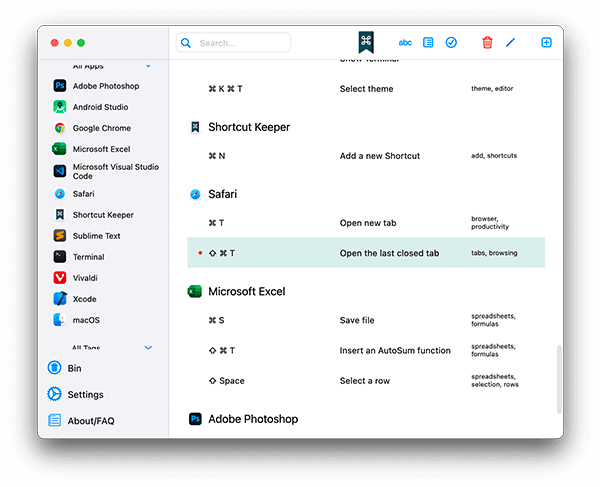Select Terminal in the sidebar
The width and height of the screenshot is (600, 487).
[88, 257]
